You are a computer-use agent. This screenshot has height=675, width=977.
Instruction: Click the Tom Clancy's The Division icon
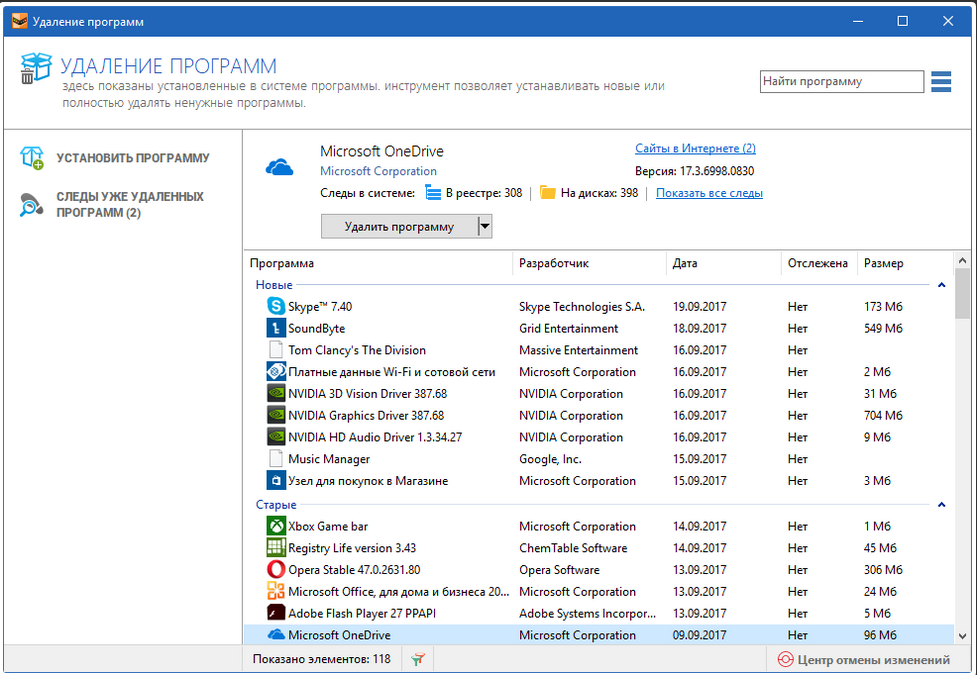tap(275, 350)
